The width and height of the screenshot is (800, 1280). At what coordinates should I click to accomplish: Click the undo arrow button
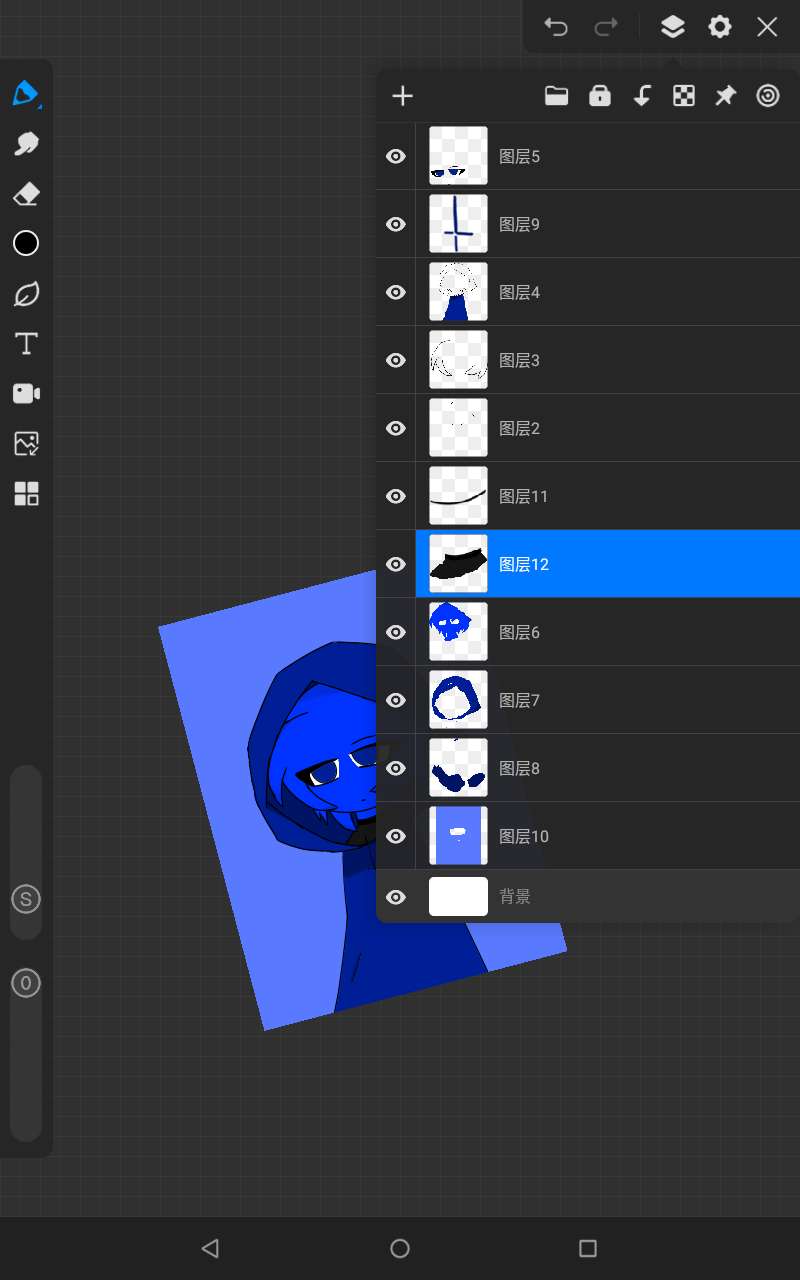(x=556, y=27)
